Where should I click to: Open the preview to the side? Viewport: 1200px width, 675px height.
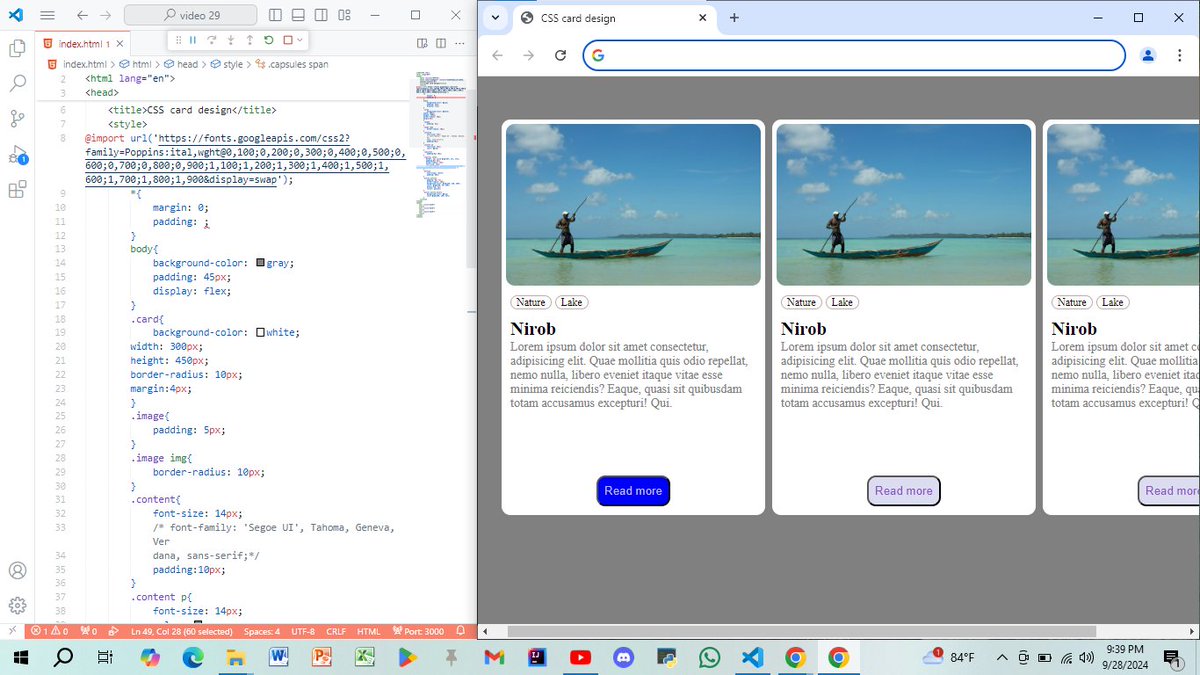422,43
